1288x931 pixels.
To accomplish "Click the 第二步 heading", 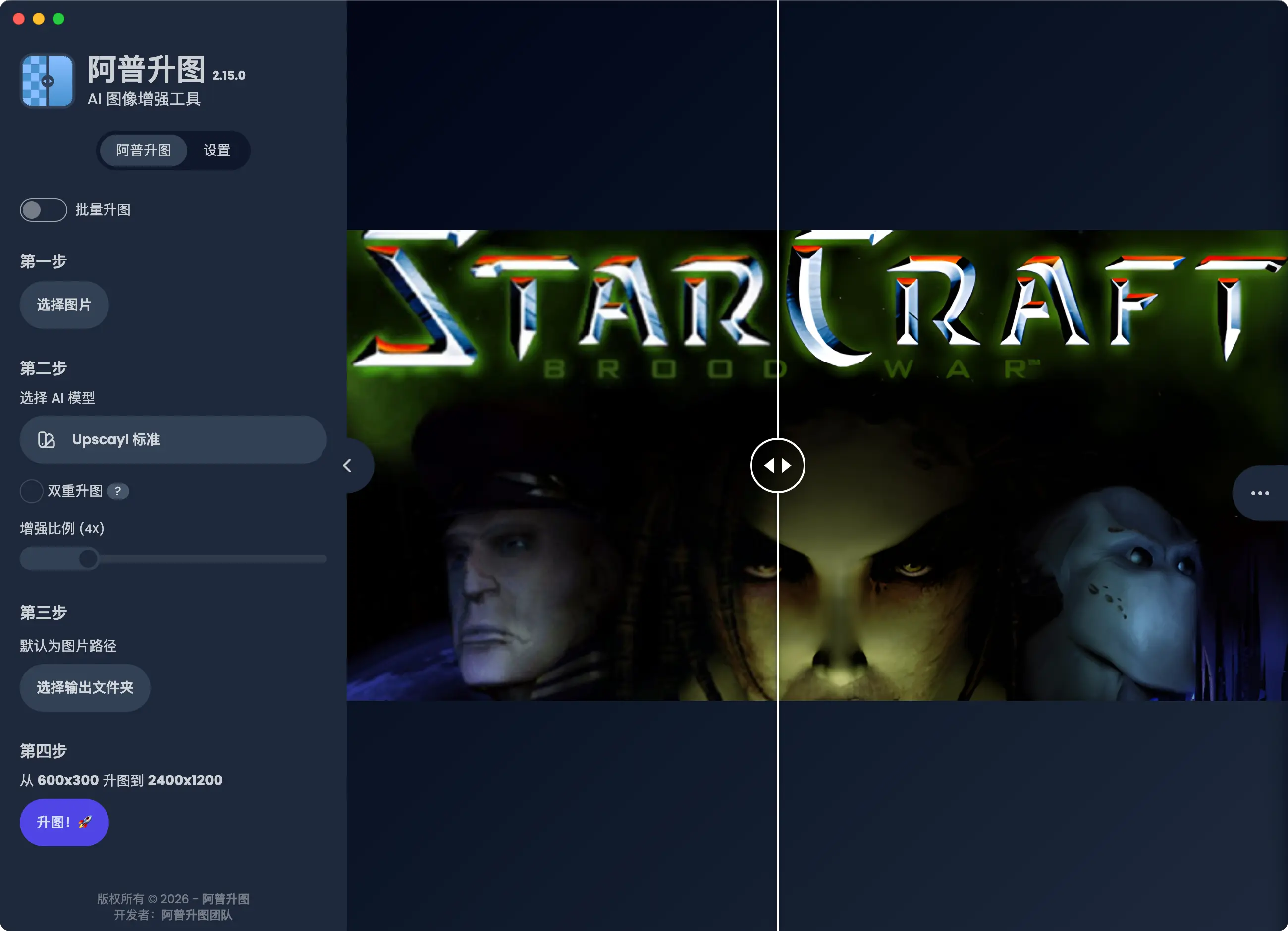I will (44, 368).
